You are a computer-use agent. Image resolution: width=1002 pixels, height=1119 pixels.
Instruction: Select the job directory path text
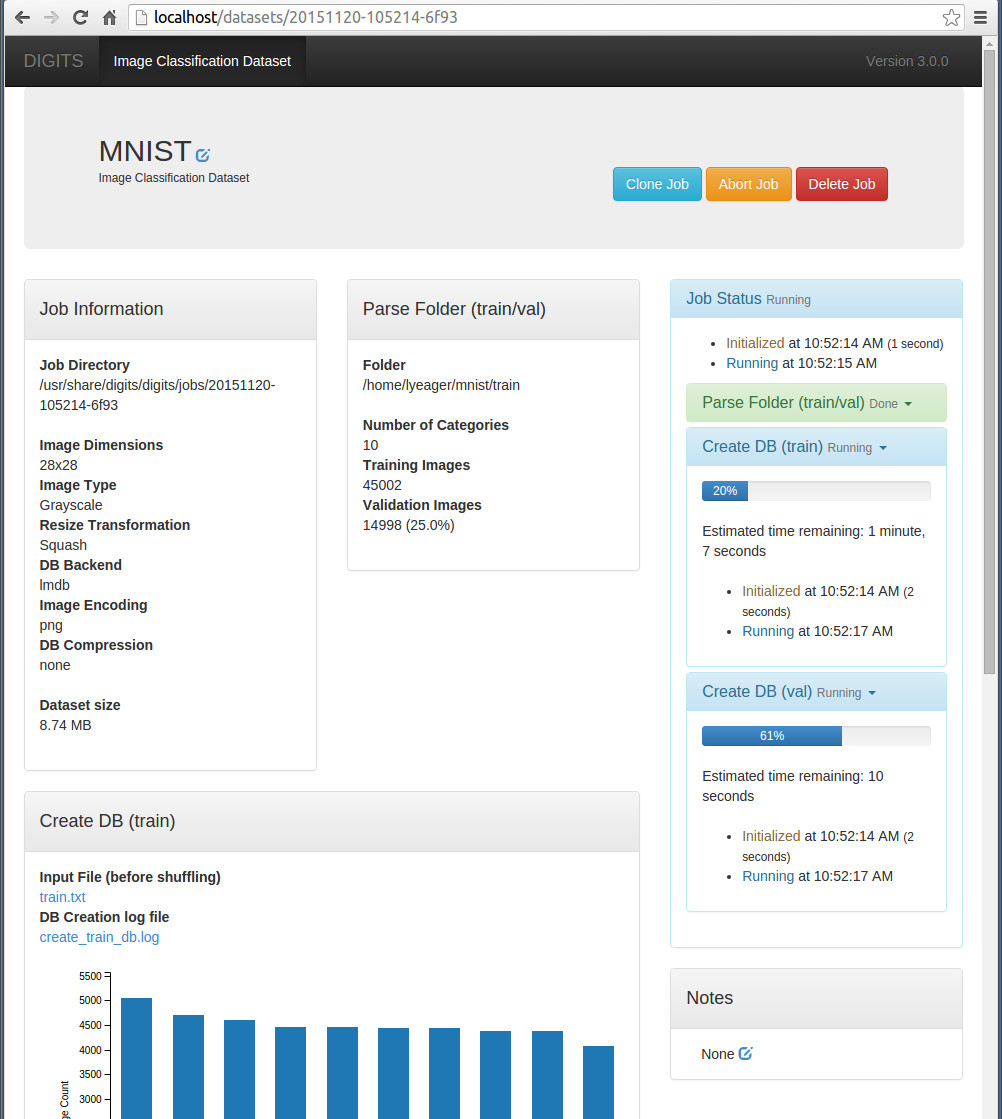coord(157,395)
